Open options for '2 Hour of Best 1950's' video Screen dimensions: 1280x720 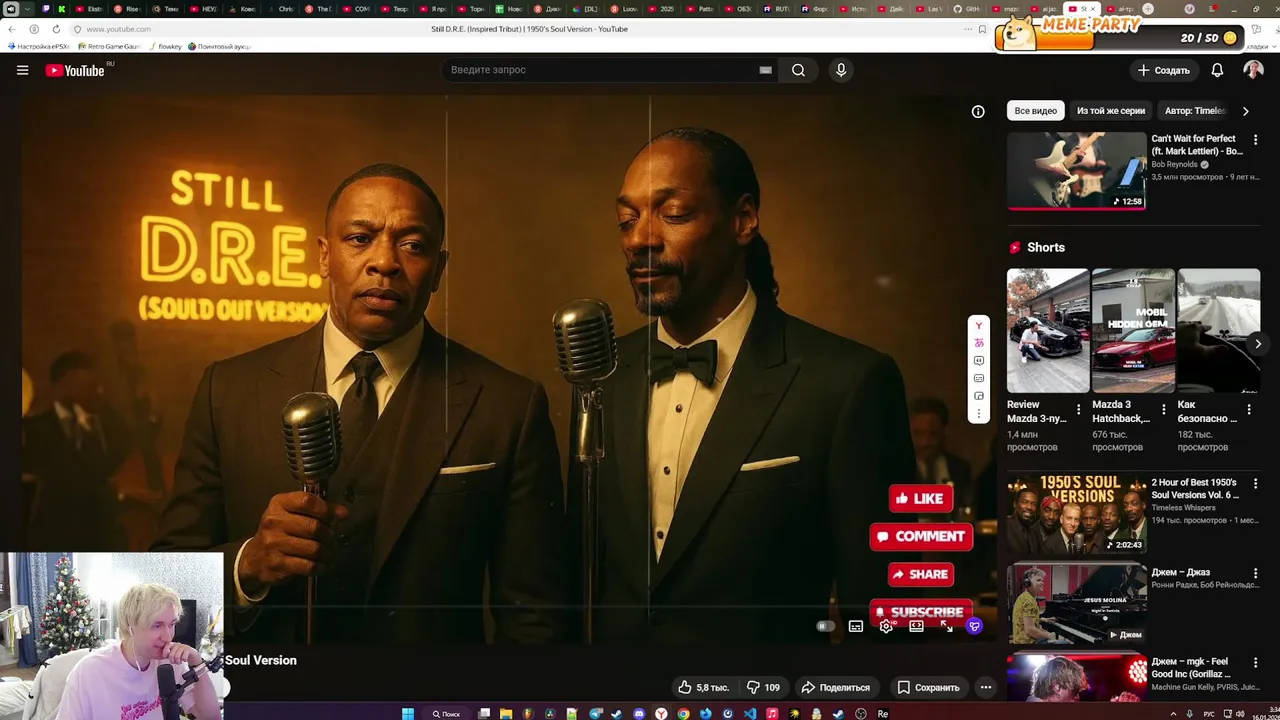(x=1255, y=485)
